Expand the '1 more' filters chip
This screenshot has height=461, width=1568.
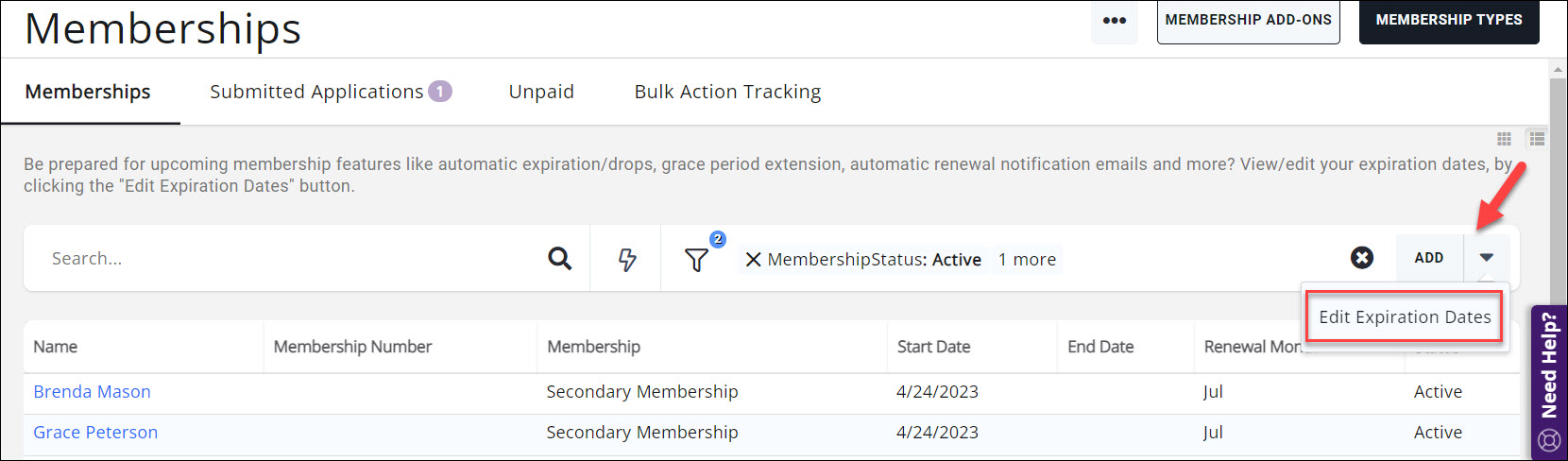pos(1027,260)
